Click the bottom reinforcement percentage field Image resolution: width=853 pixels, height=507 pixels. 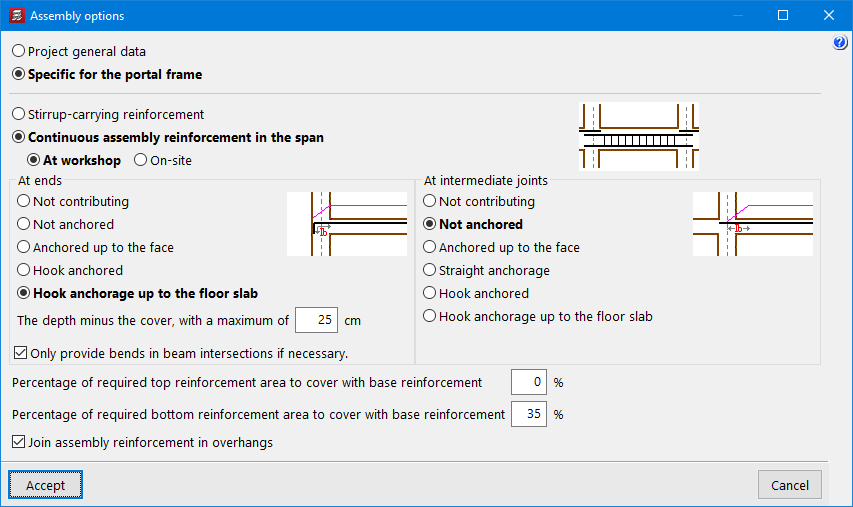tap(528, 414)
